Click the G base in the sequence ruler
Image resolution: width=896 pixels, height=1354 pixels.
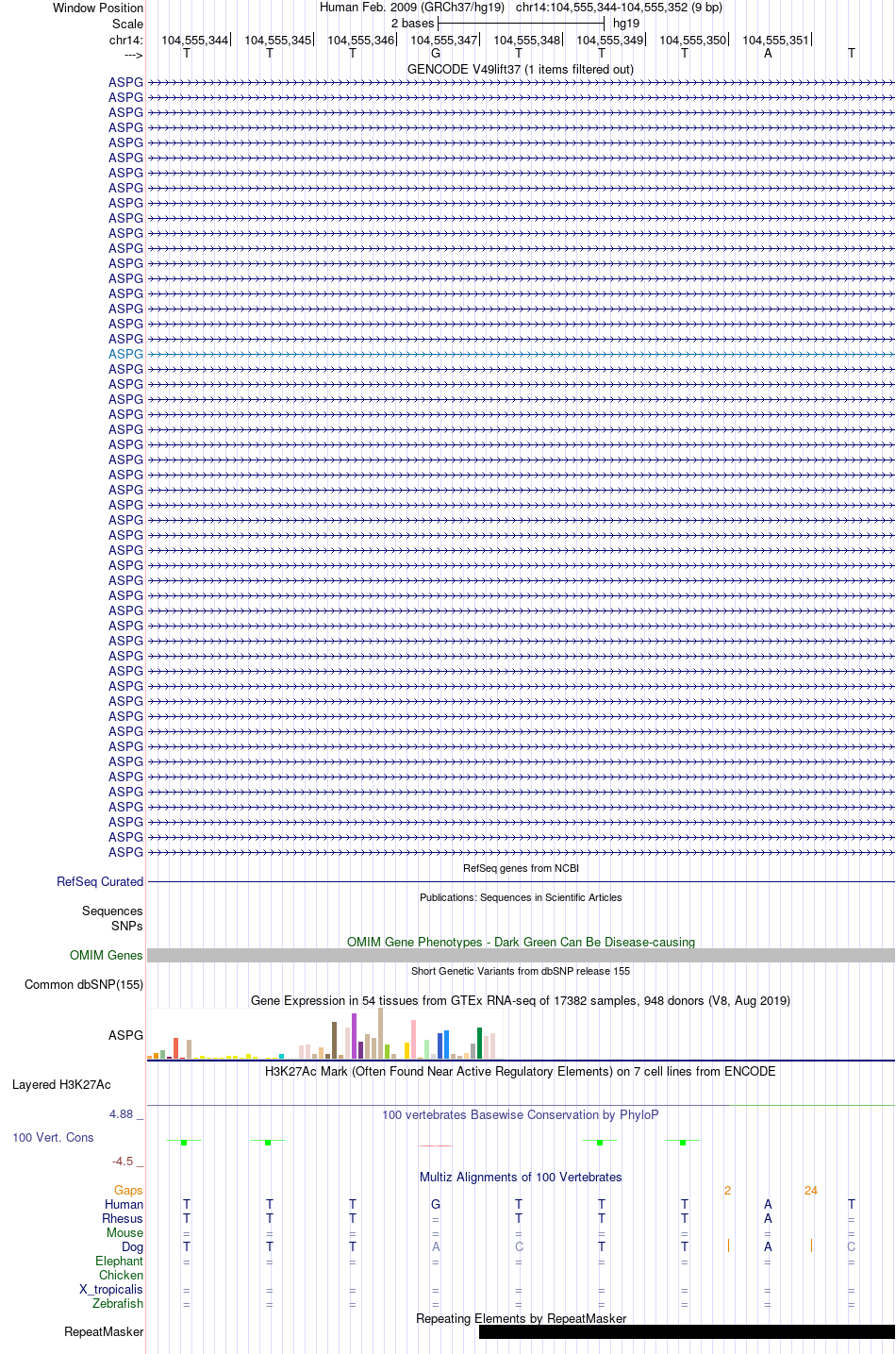(436, 53)
